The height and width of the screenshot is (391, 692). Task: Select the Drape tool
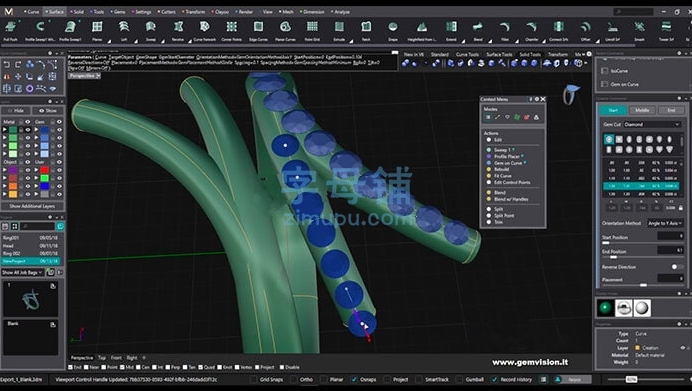pos(393,31)
